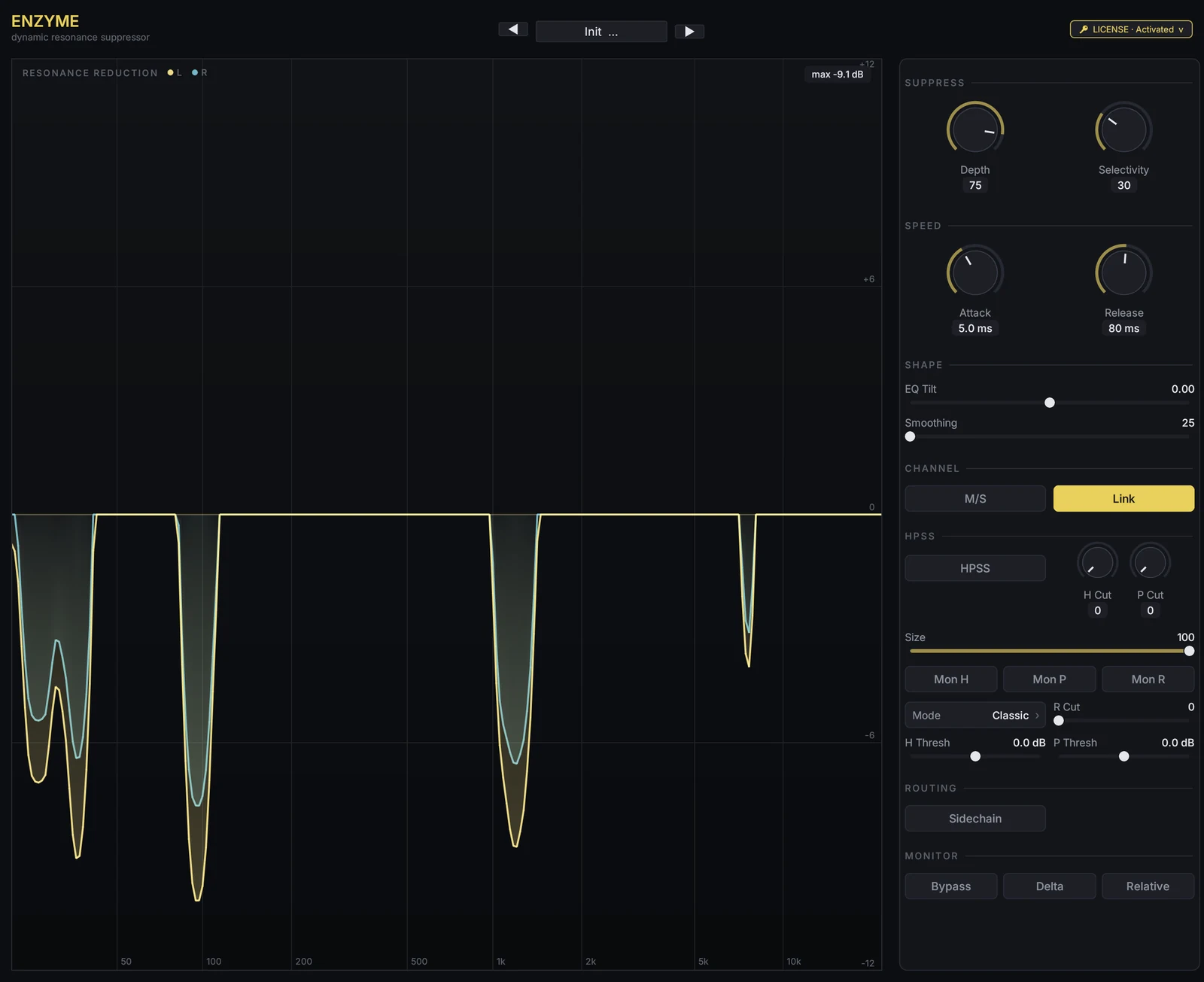This screenshot has width=1204, height=982.
Task: Click the Depth knob
Action: click(x=975, y=129)
